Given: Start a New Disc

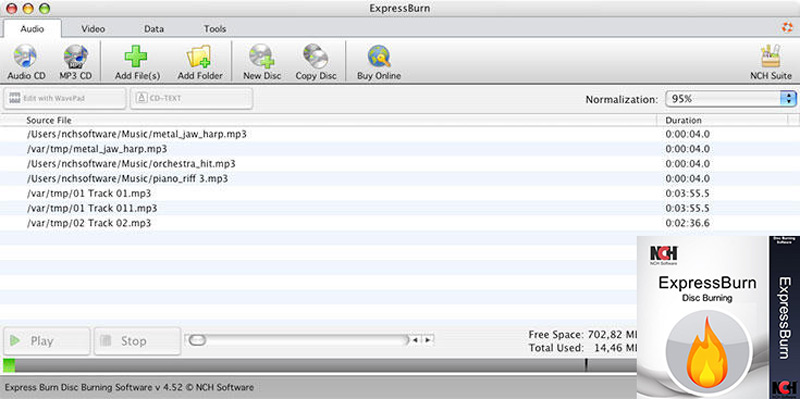Looking at the screenshot, I should (262, 62).
